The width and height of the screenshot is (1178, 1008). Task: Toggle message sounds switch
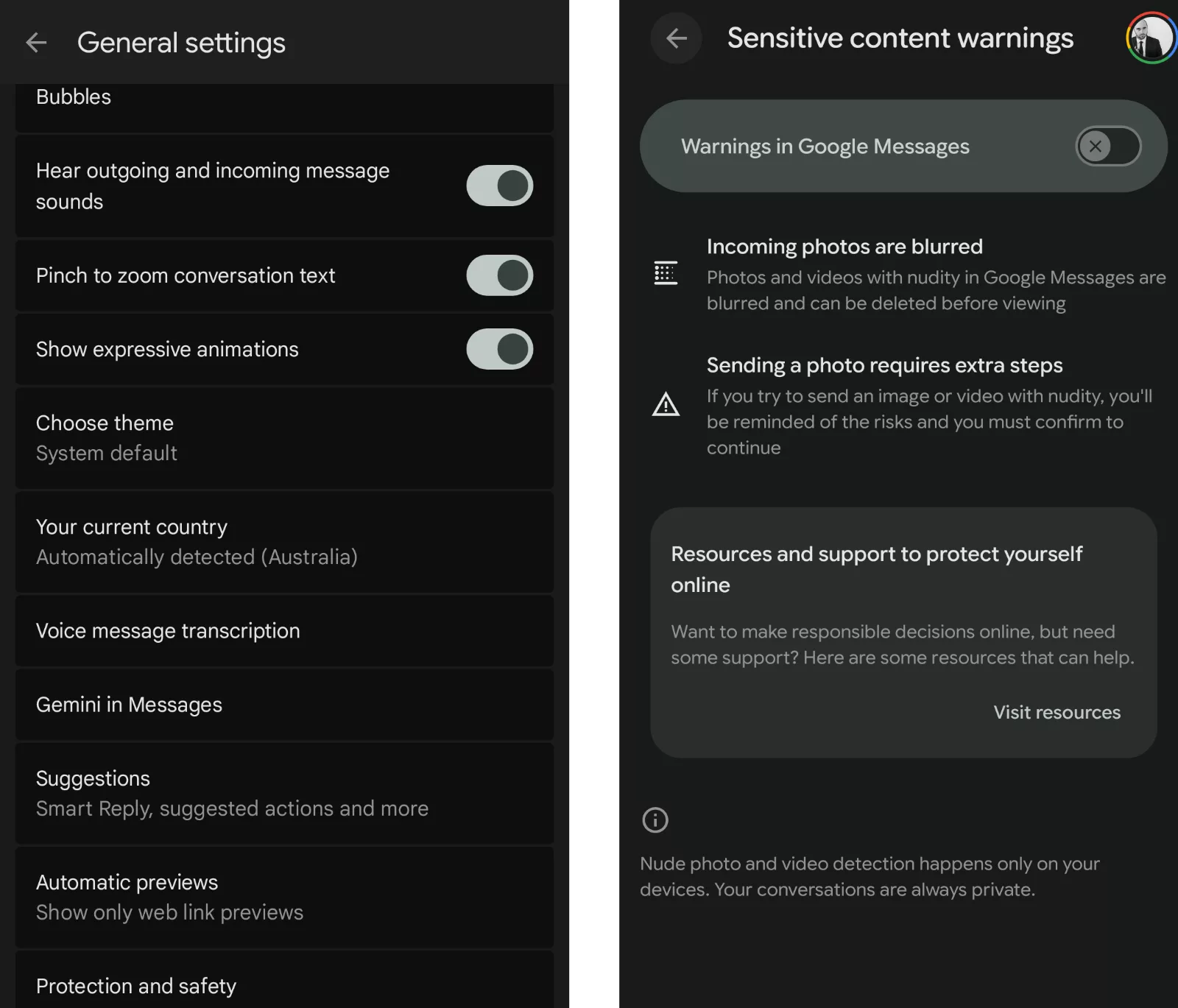click(x=499, y=186)
